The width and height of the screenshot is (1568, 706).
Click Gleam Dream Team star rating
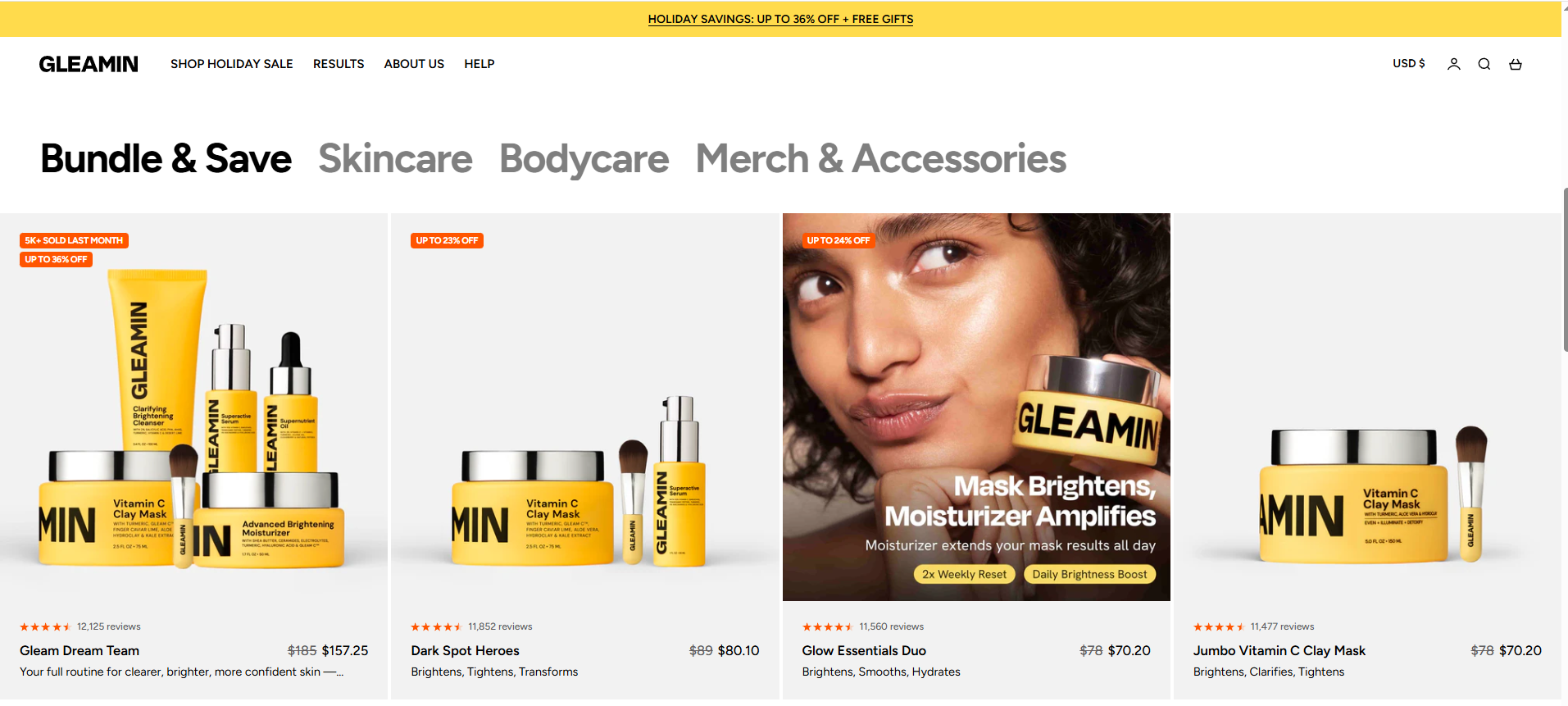pos(45,626)
